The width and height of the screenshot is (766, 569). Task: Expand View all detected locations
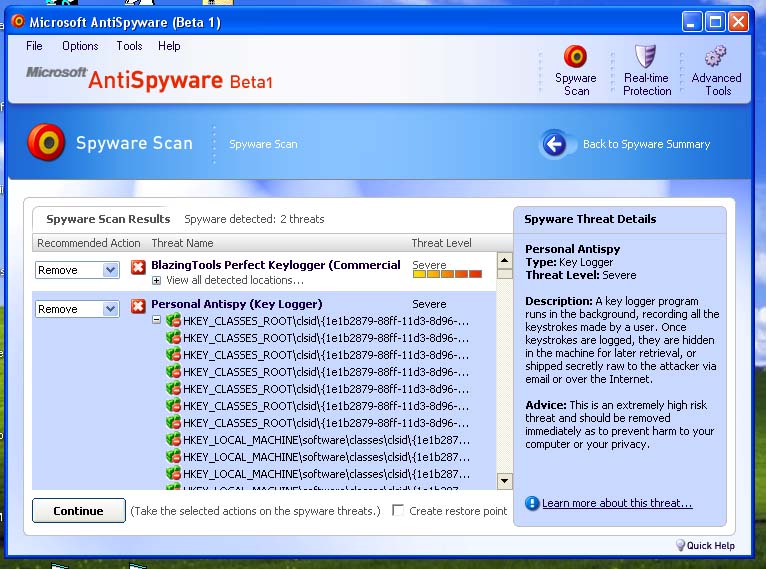pos(157,281)
